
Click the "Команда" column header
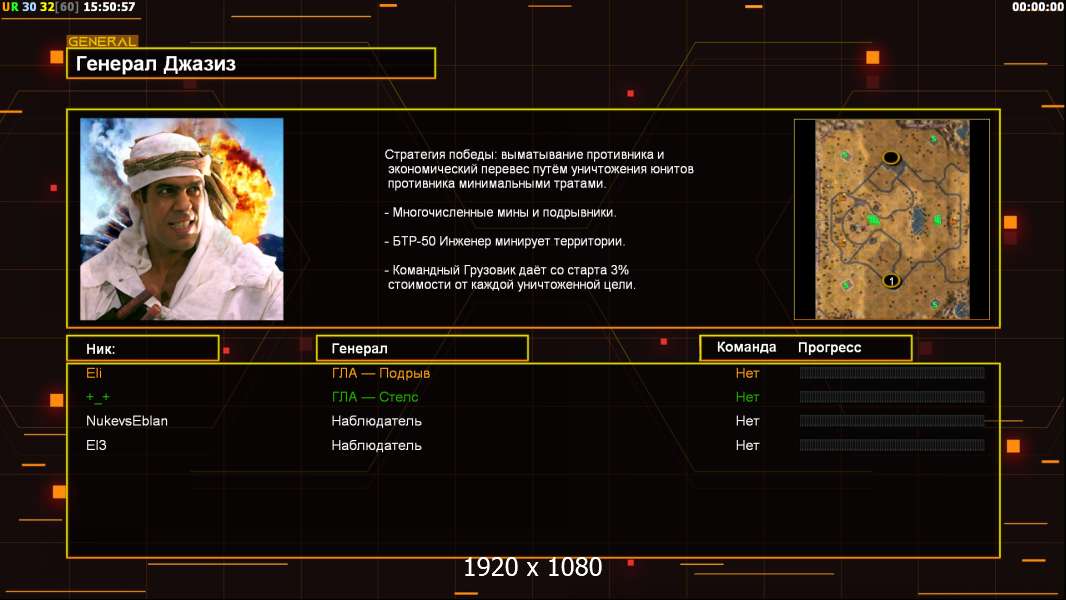(746, 347)
